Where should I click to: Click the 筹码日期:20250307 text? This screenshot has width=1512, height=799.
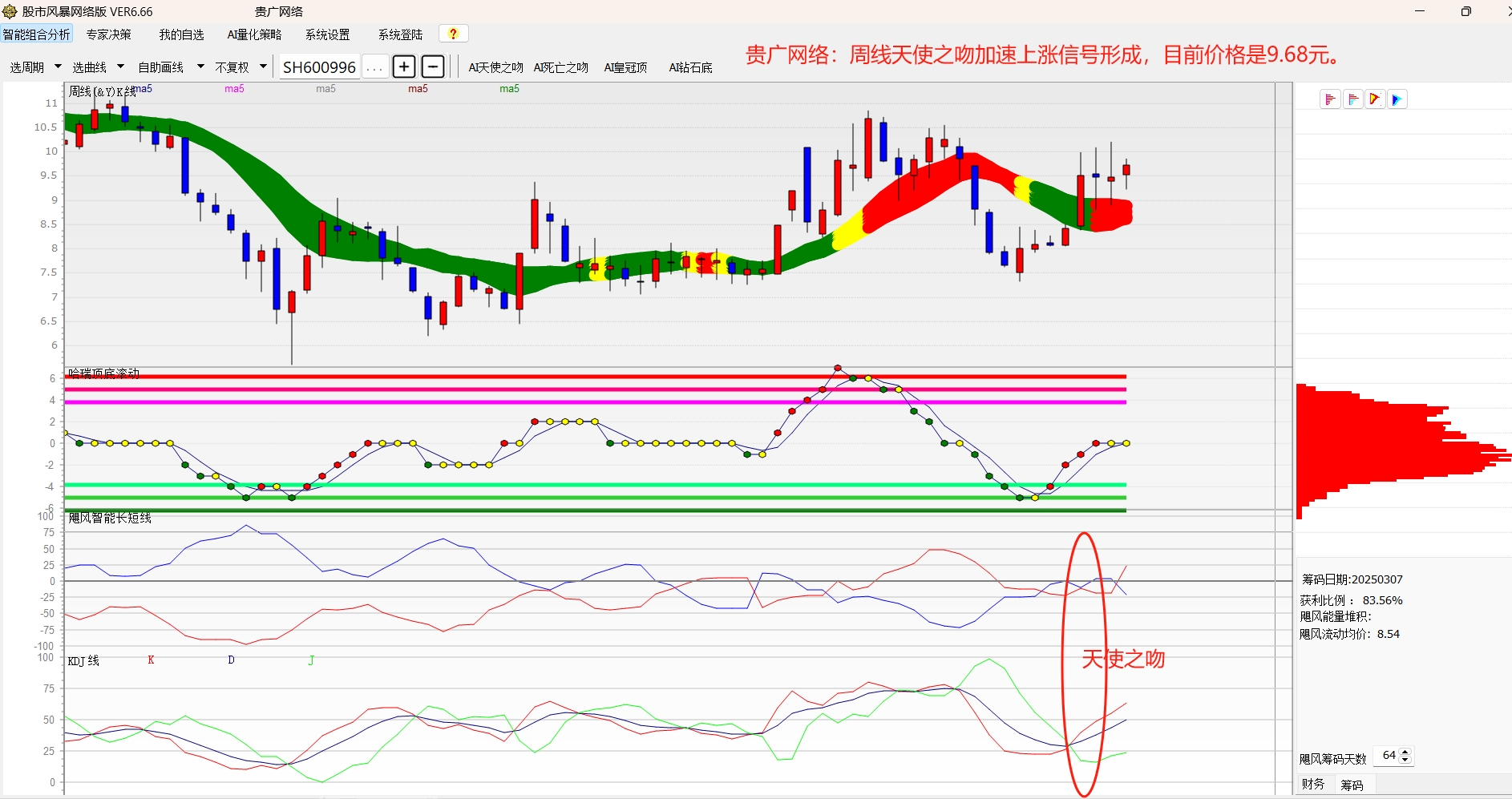[1352, 579]
